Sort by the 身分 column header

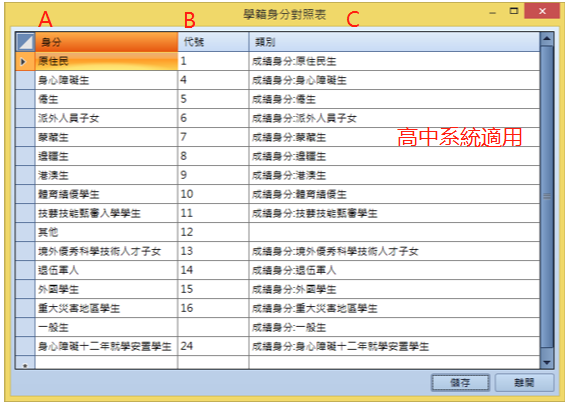pyautogui.click(x=106, y=42)
